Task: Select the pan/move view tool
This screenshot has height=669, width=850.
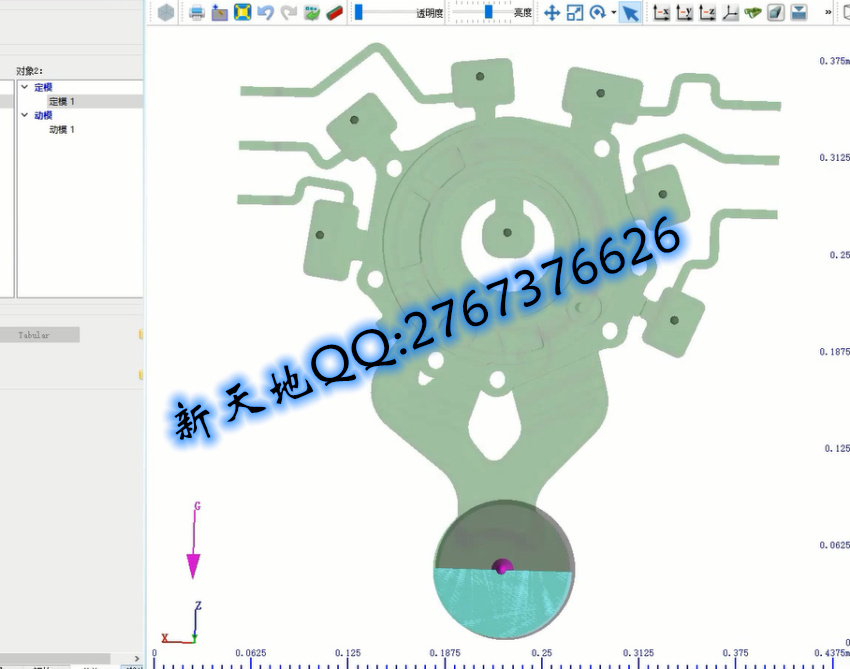Action: [551, 13]
